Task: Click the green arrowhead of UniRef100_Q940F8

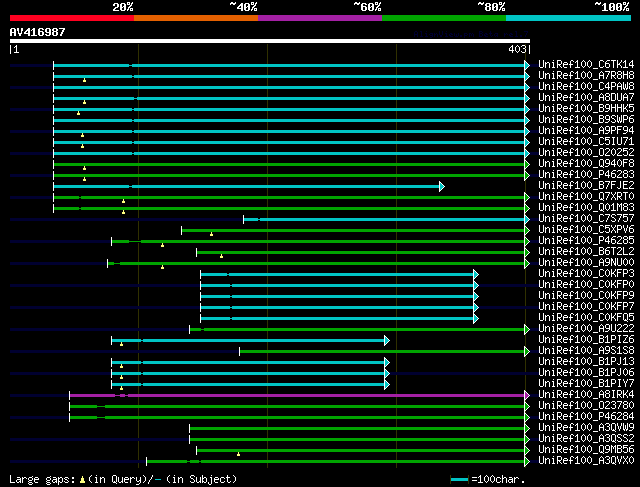Action: tap(527, 165)
